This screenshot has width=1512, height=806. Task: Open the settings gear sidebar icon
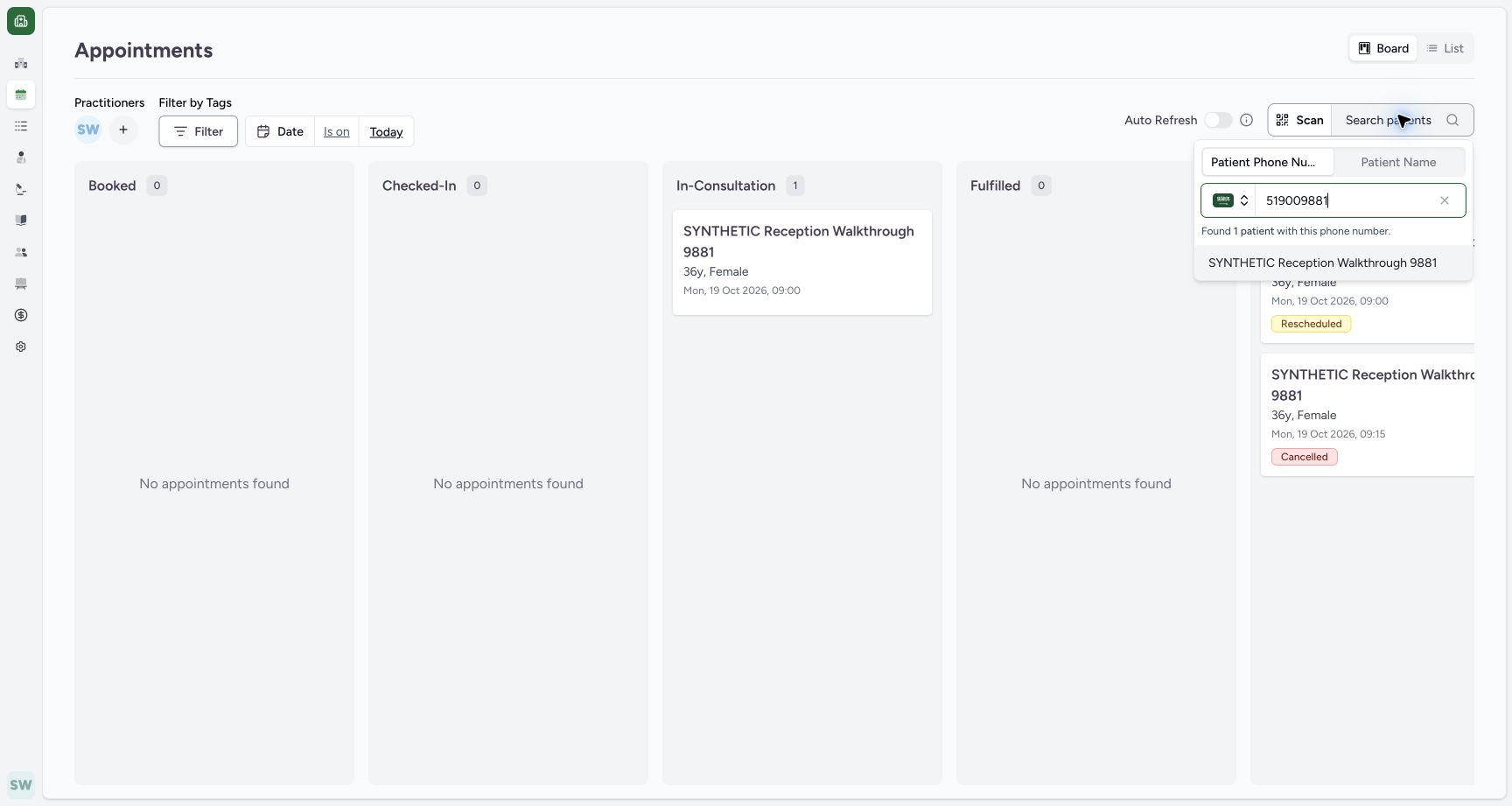pyautogui.click(x=21, y=347)
